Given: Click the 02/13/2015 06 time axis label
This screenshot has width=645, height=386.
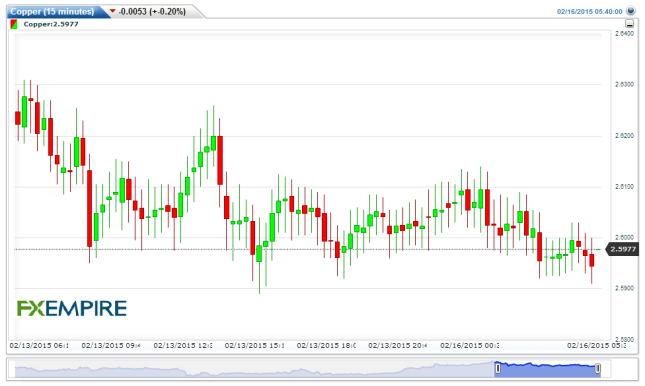Looking at the screenshot, I should [x=39, y=345].
